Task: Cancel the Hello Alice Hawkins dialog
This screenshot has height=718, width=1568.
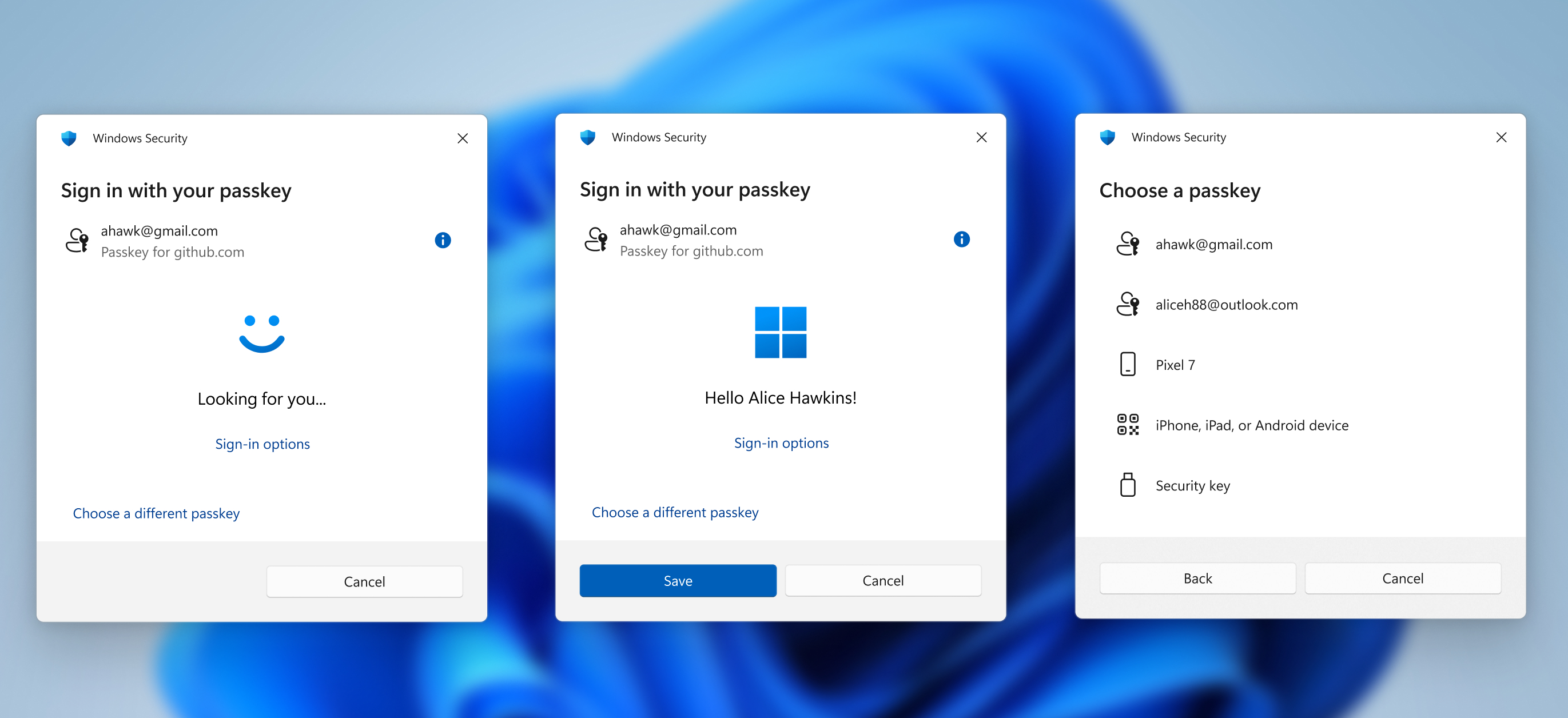Action: (882, 580)
